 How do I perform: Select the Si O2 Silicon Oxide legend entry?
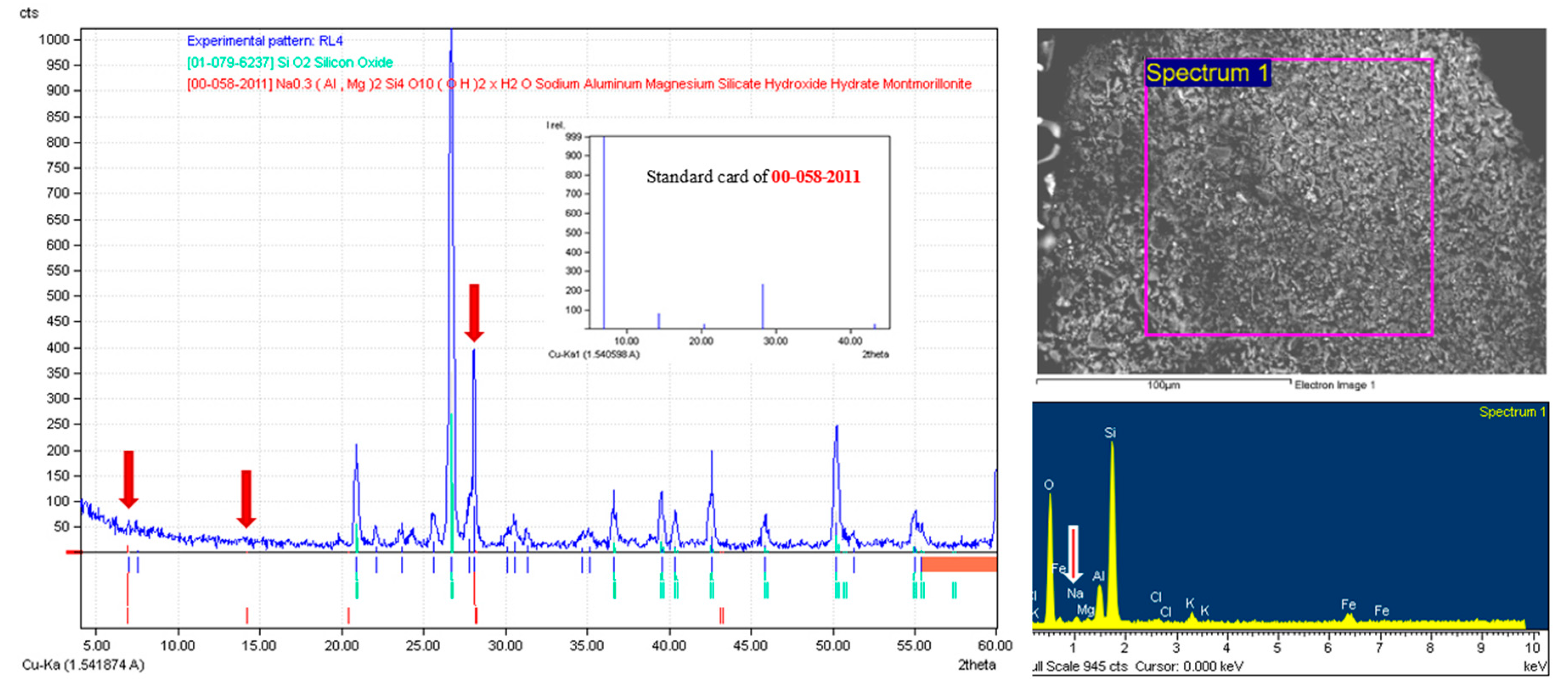pos(290,62)
